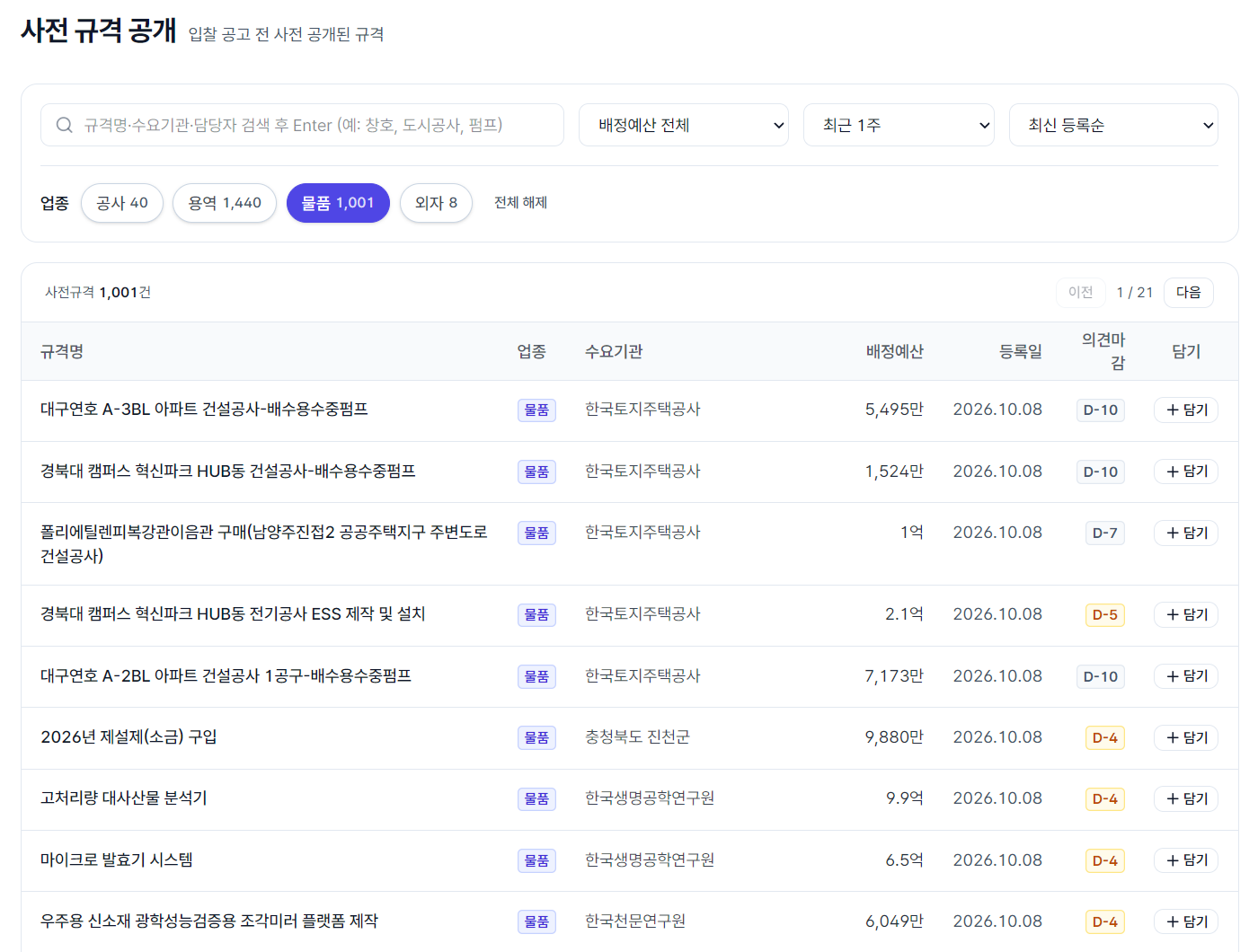
Task: Add 대구연호 A-2BL row with 담기
Action: [1186, 676]
